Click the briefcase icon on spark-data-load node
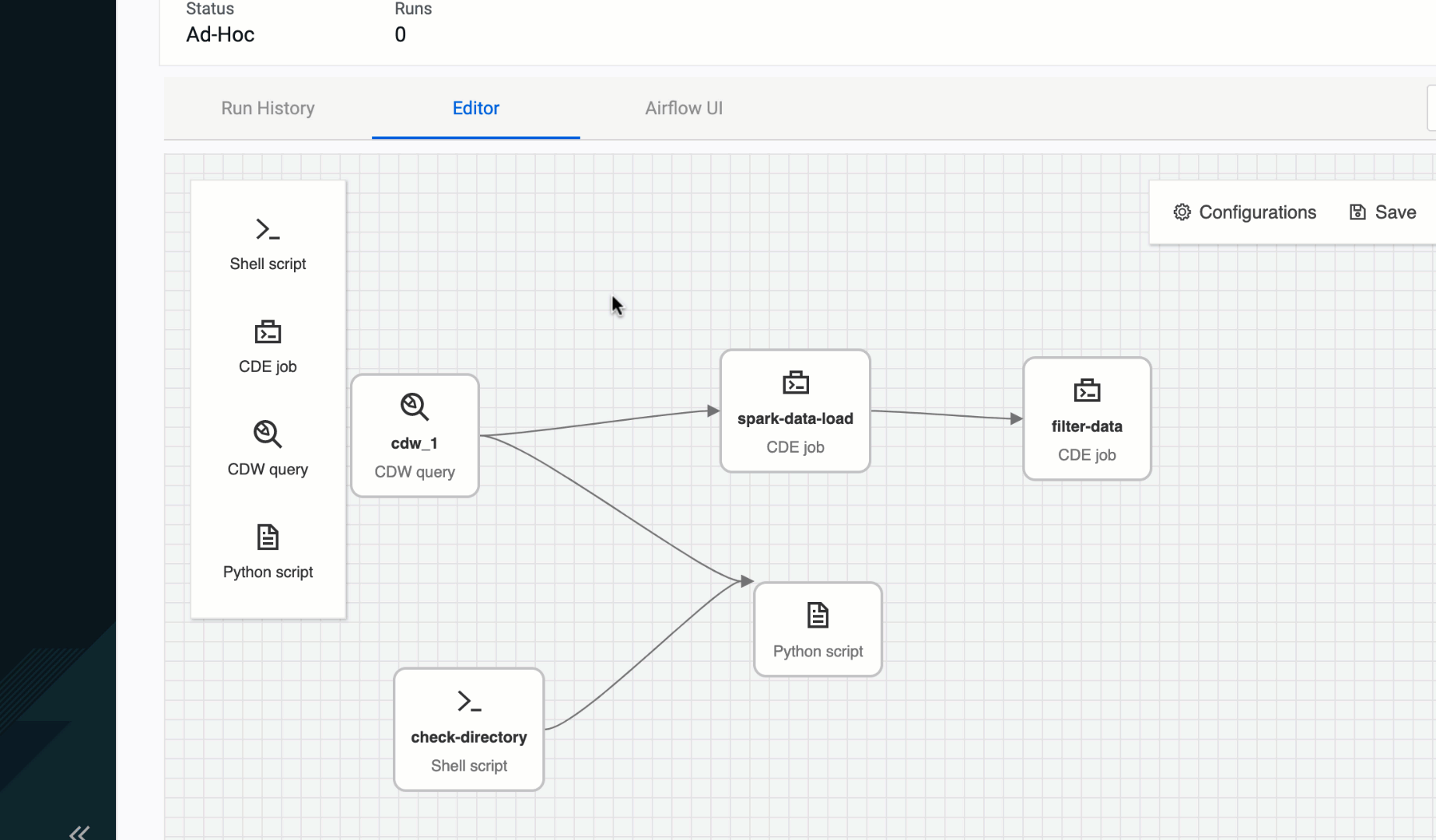This screenshot has height=840, width=1436. (794, 382)
